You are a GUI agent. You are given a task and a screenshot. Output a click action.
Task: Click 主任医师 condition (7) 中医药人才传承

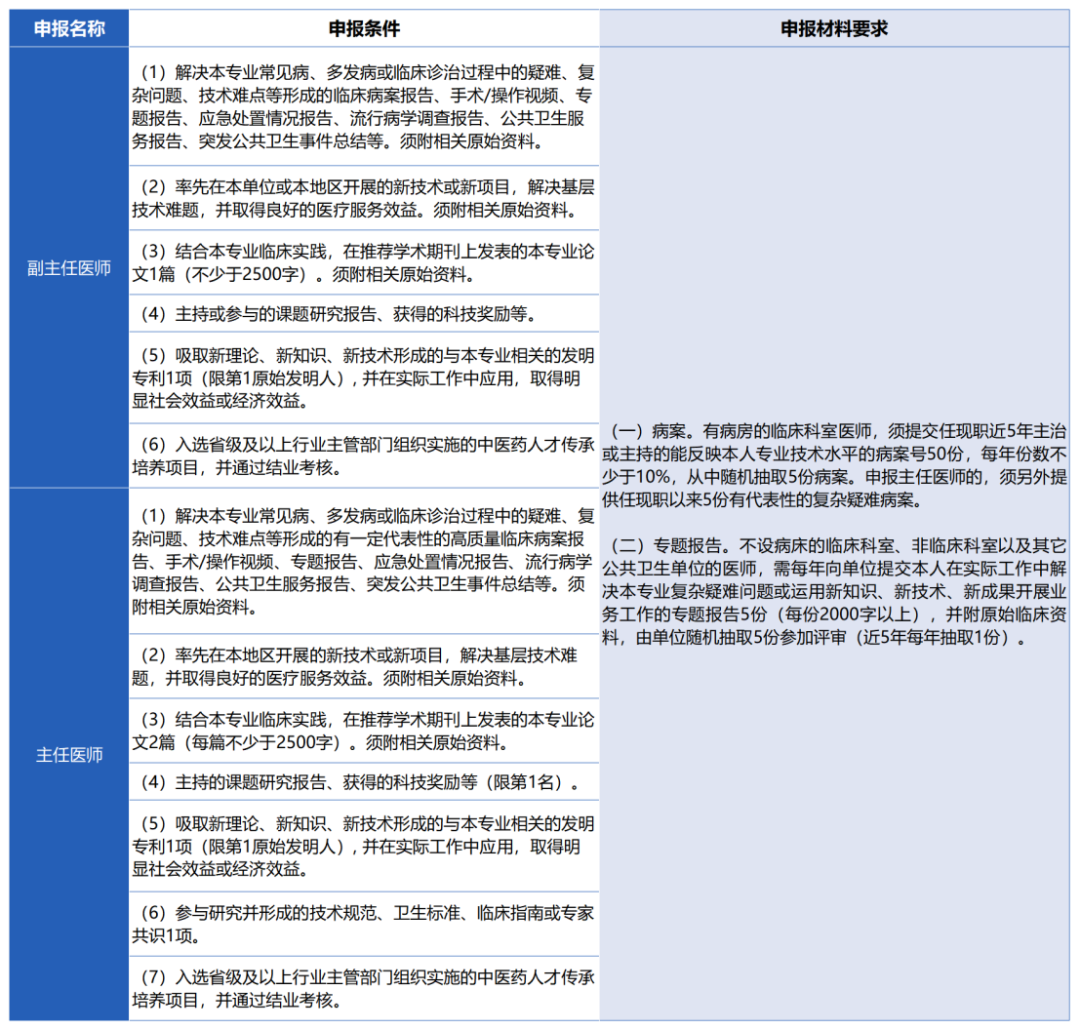click(x=364, y=988)
